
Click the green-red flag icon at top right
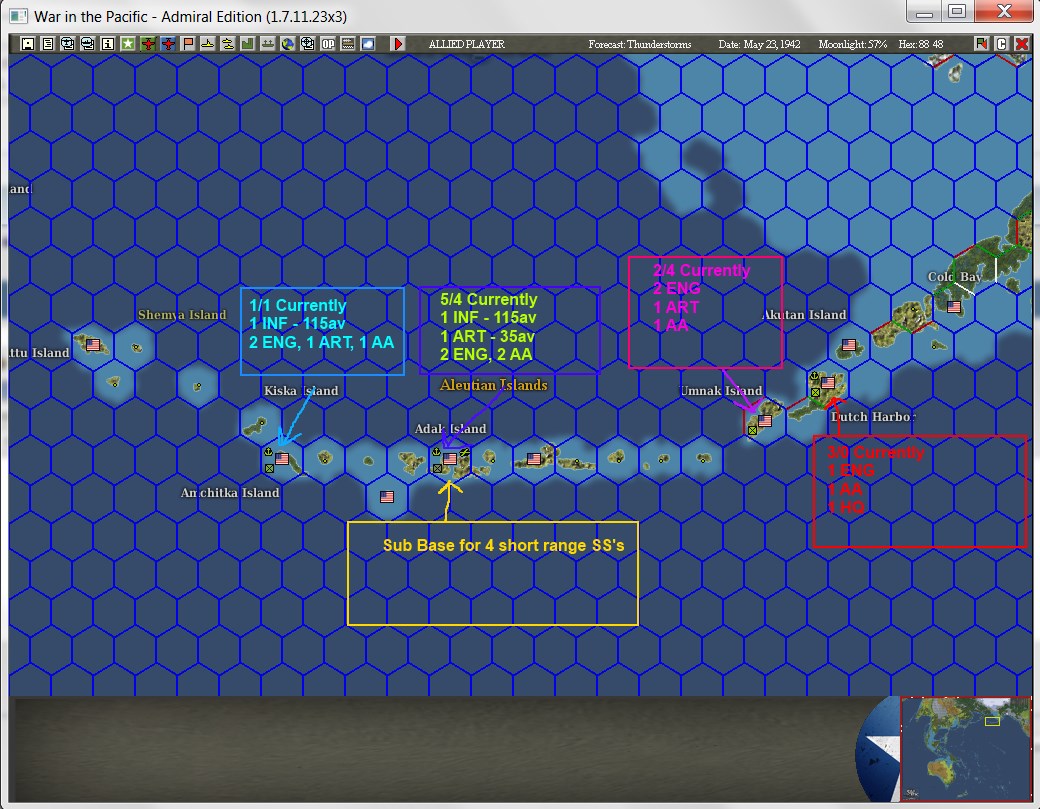coord(982,44)
